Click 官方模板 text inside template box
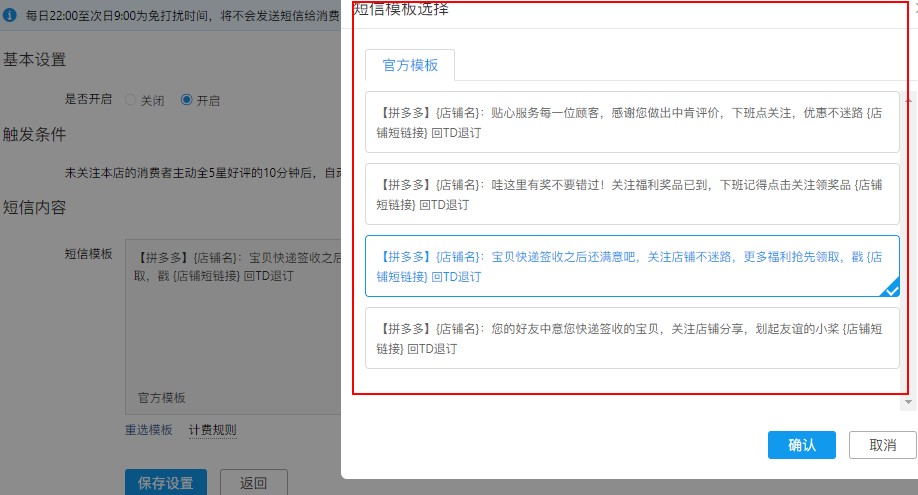This screenshot has height=495, width=918. click(162, 398)
